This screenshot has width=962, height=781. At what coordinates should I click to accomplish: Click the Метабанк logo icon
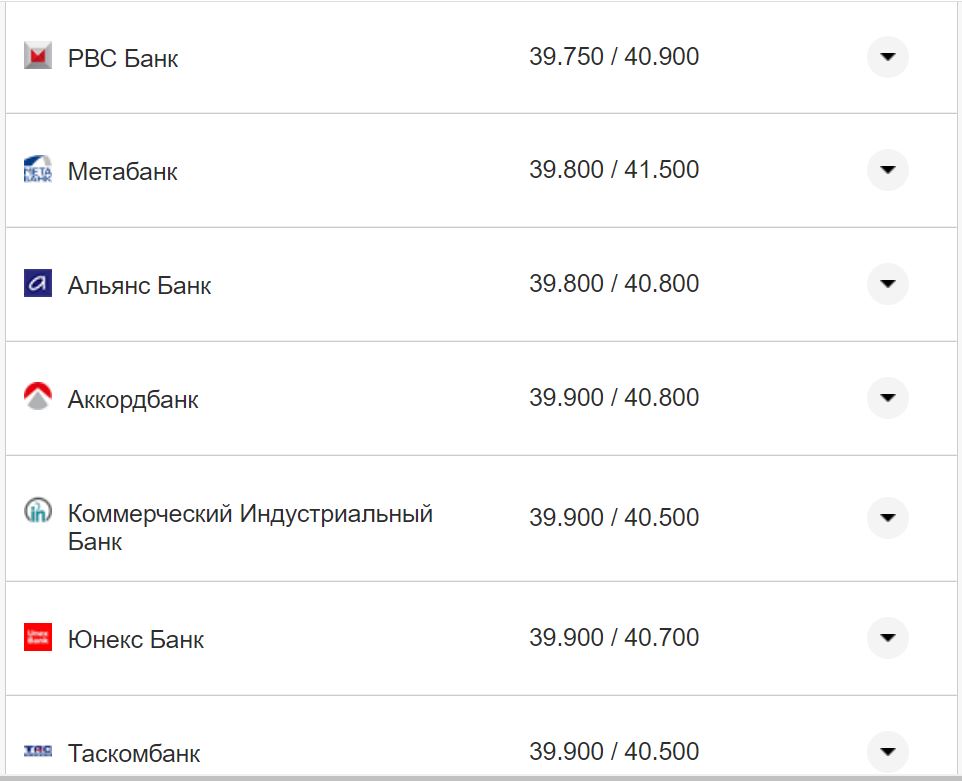tap(37, 170)
